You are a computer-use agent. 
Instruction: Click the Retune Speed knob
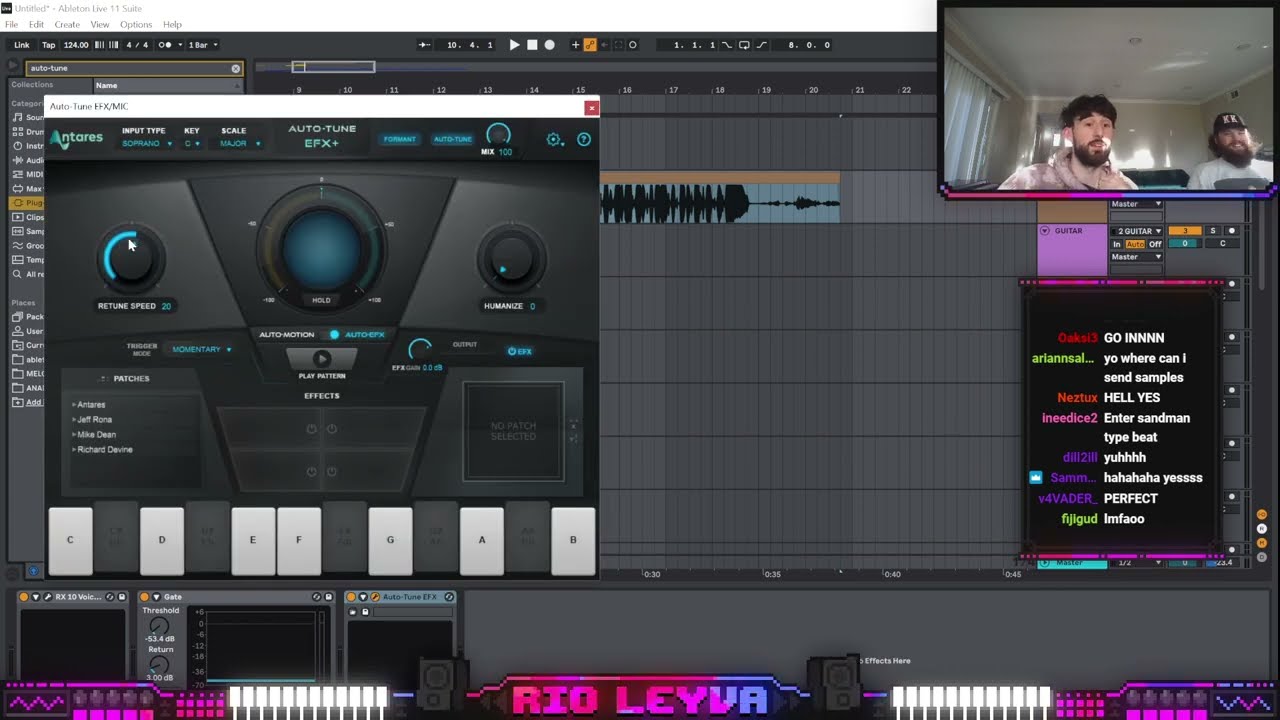coord(131,258)
